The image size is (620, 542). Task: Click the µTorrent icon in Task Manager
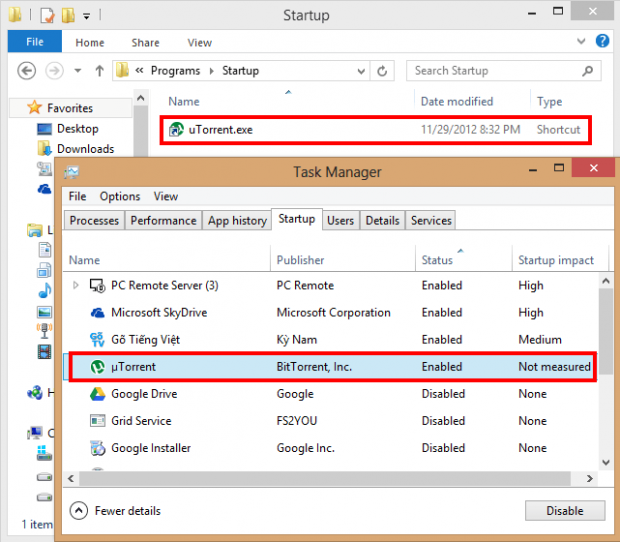pos(97,367)
